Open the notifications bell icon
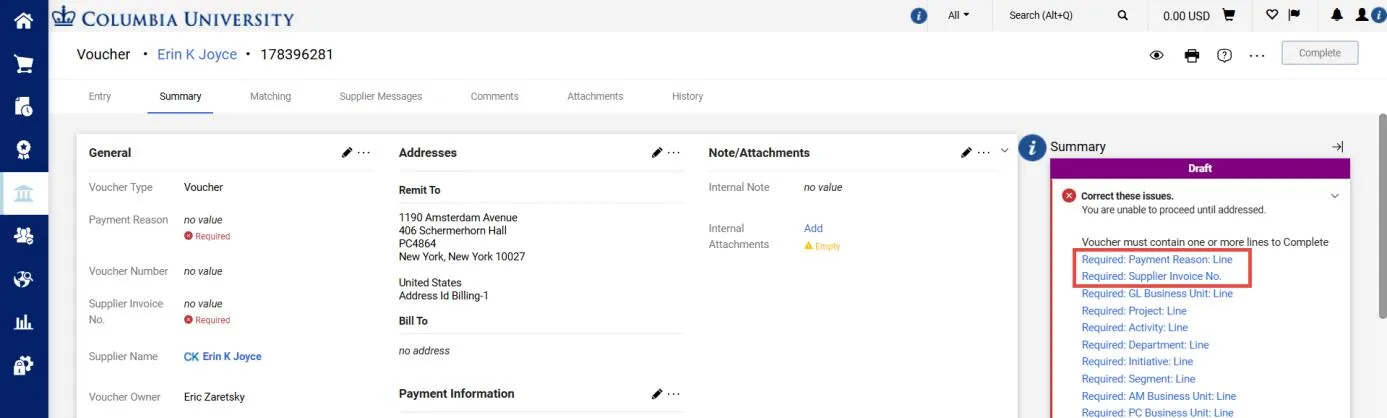 [1337, 15]
